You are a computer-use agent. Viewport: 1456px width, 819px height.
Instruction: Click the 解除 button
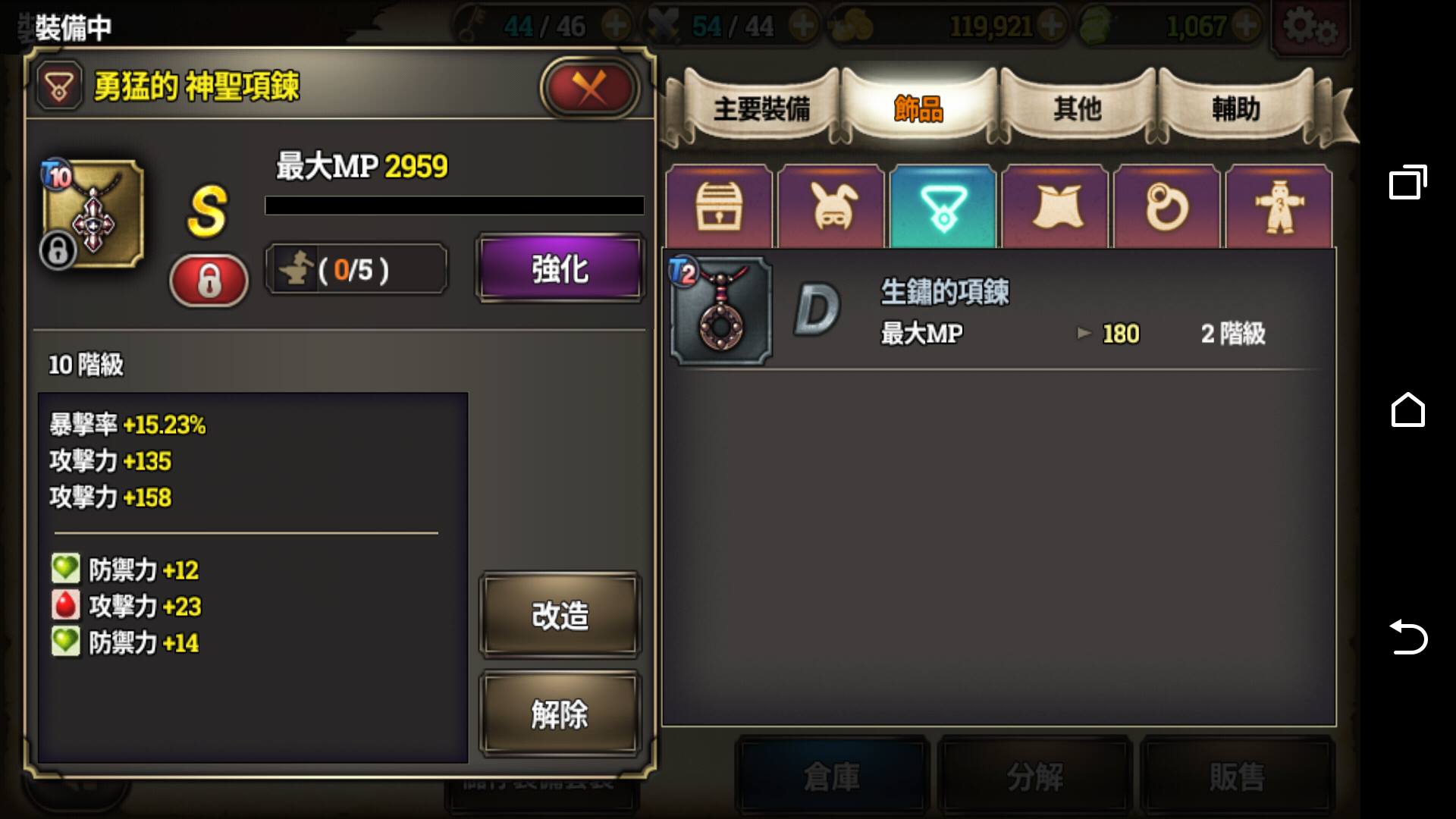(x=560, y=714)
